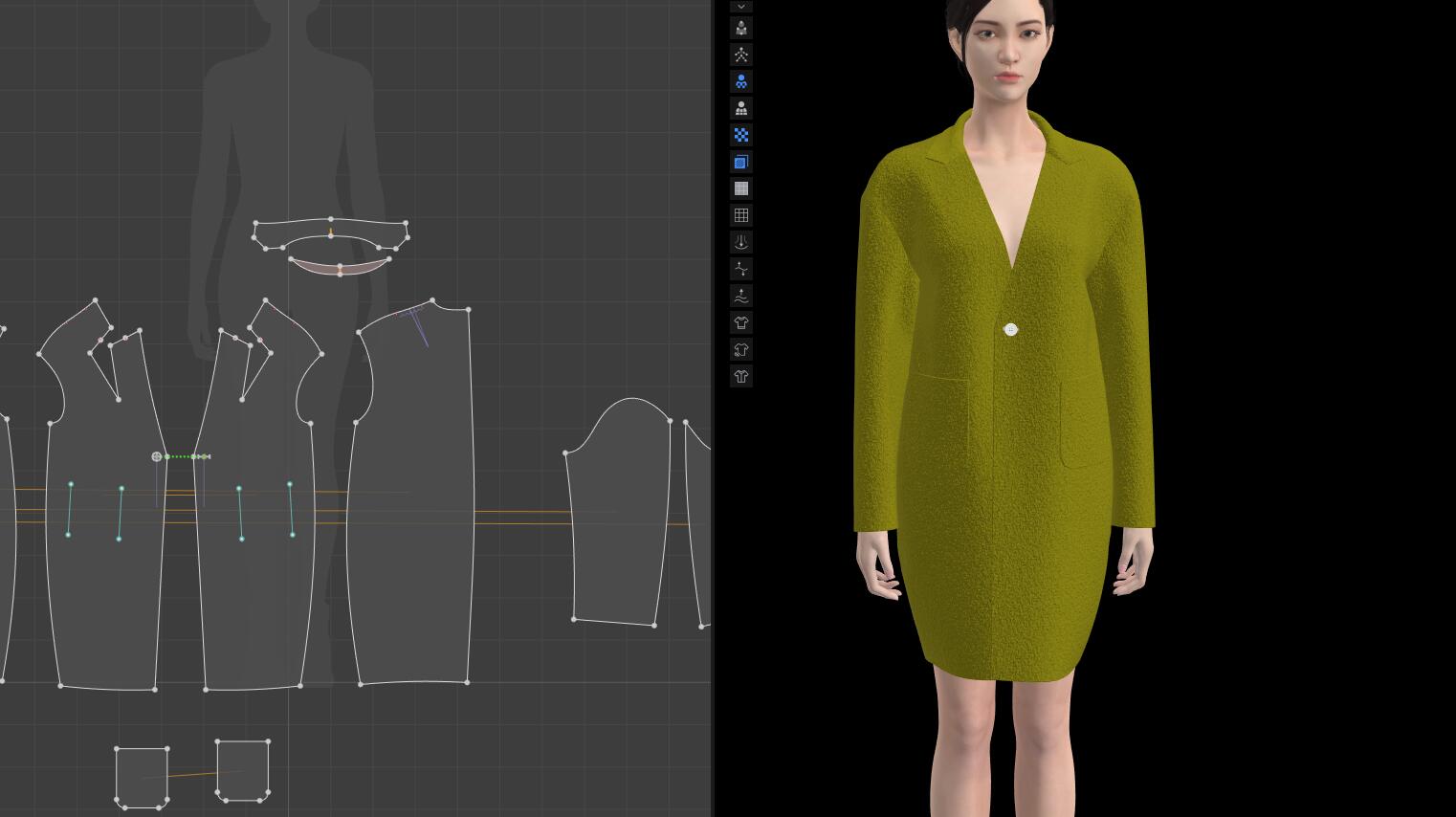This screenshot has width=1456, height=817.
Task: Select the white button on the coat
Action: (1011, 330)
